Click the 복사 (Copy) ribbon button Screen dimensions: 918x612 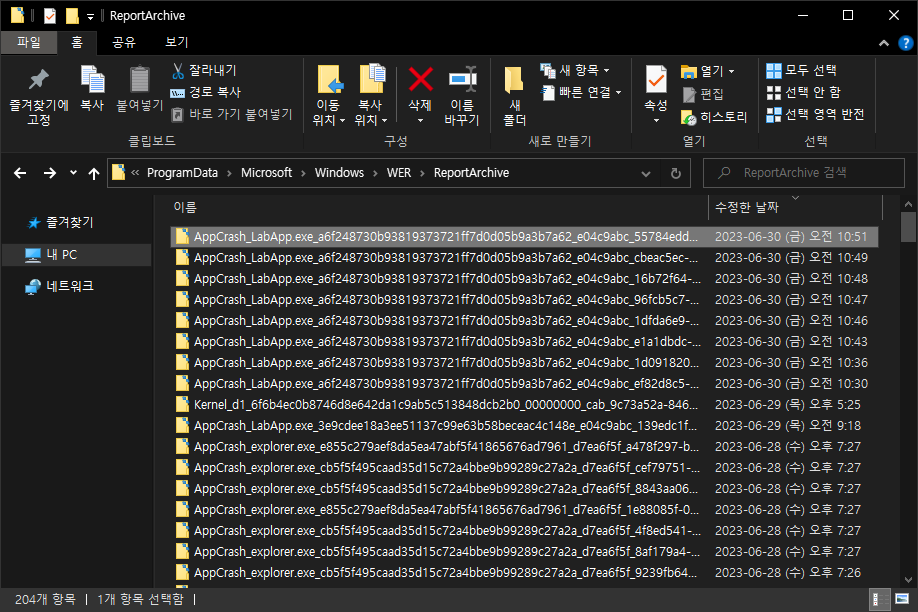[92, 90]
